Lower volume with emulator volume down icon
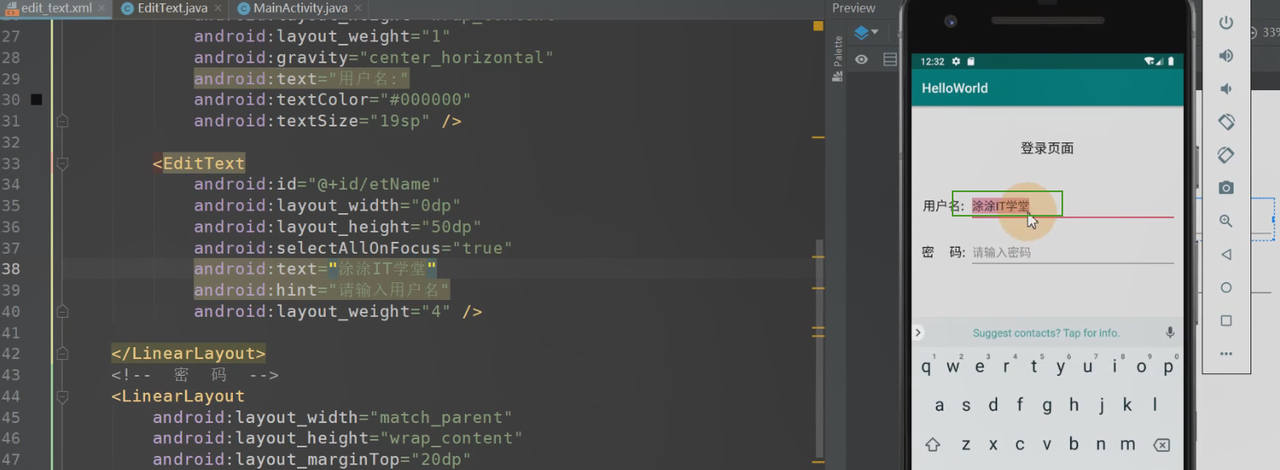The height and width of the screenshot is (470, 1280). (x=1226, y=89)
